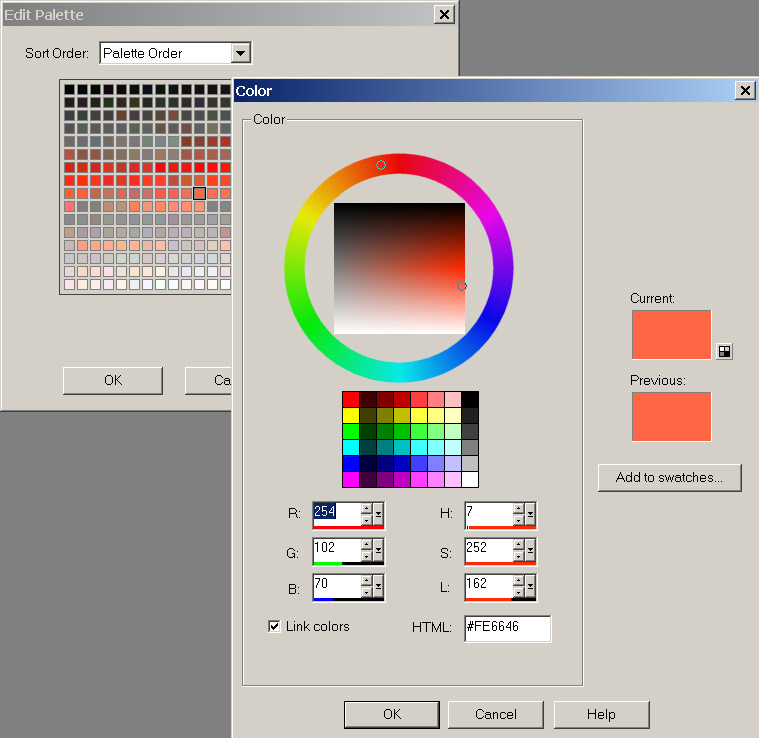Increase the L value using up spinner arrow
759x738 pixels.
[518, 580]
